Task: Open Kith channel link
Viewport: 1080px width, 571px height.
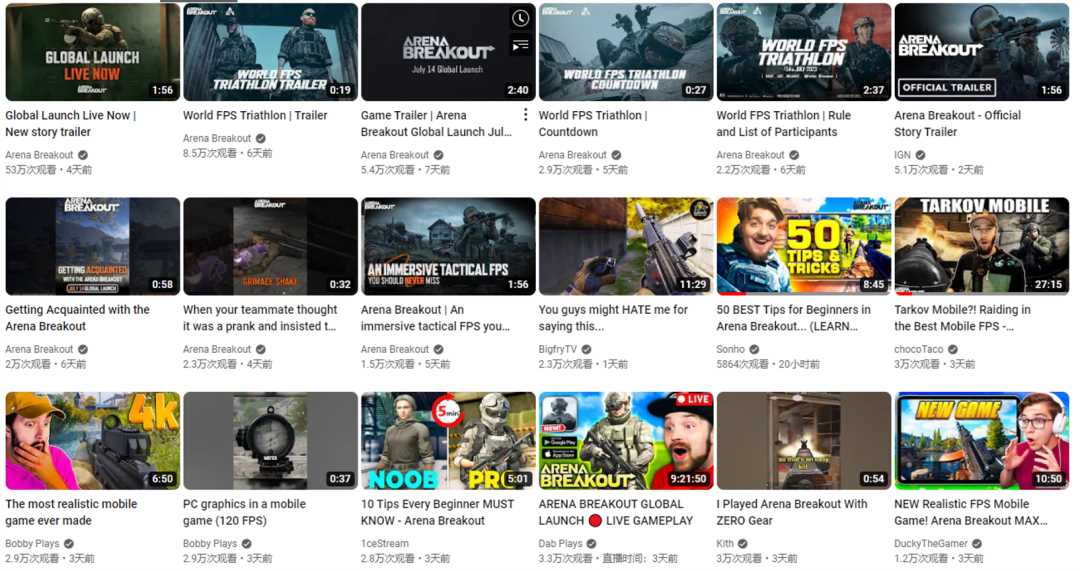Action: (726, 543)
